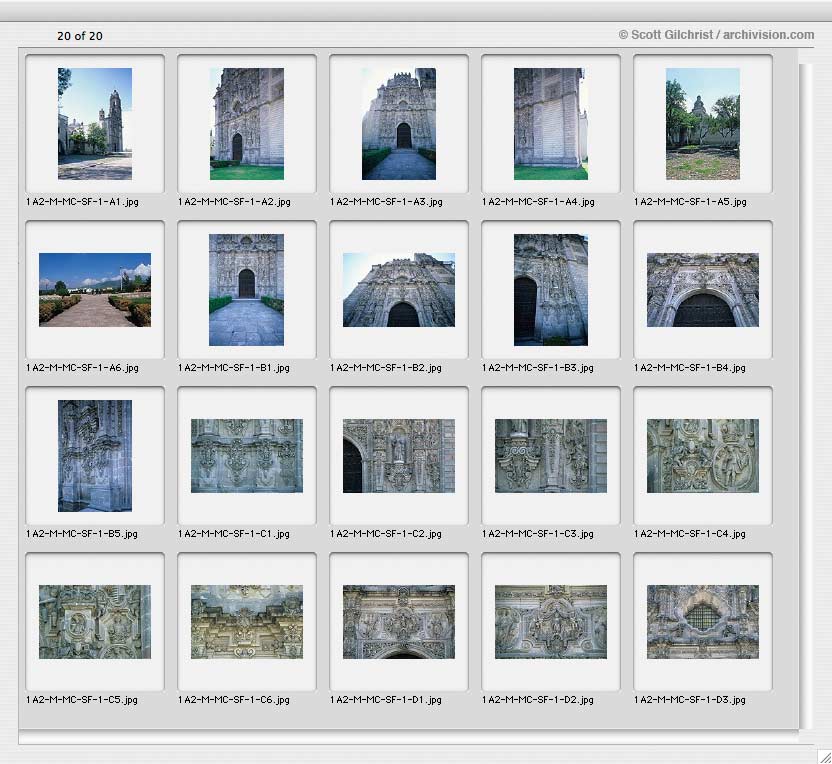
Task: Click filename label 1A2-M-MC-SF-1-A3.jpg
Action: [386, 202]
